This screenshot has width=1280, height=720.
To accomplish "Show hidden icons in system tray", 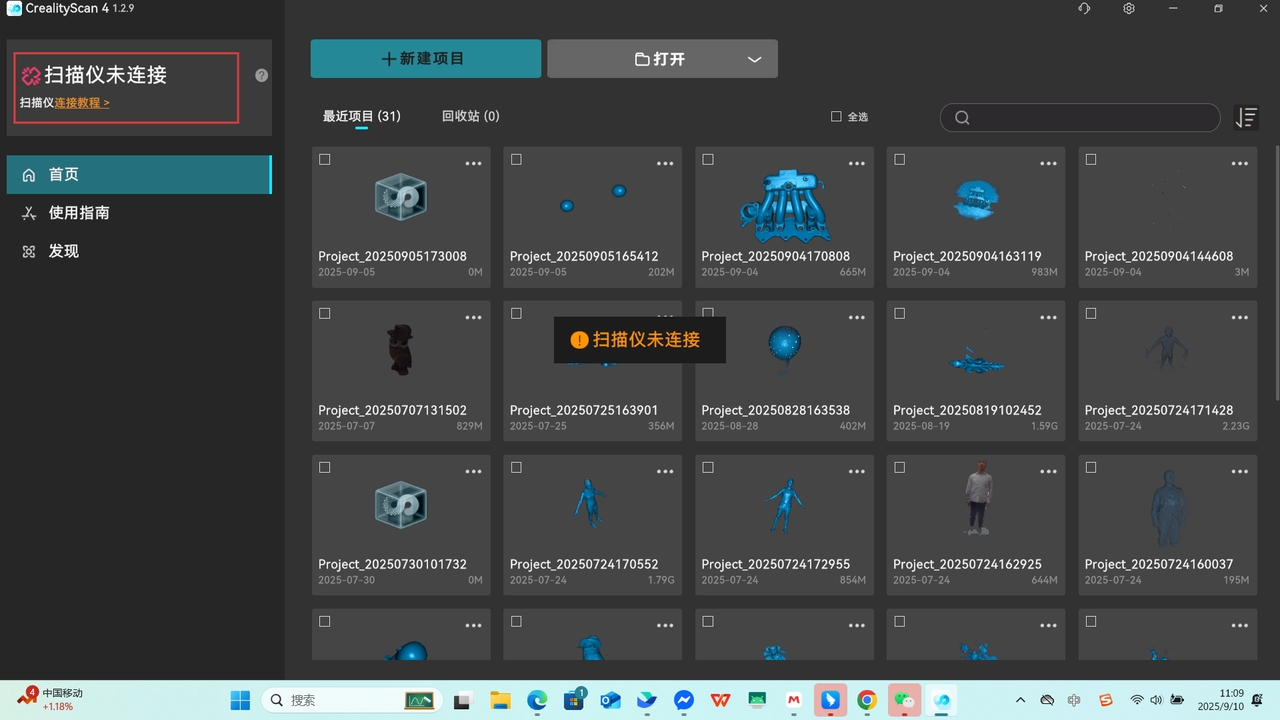I will coord(1020,701).
